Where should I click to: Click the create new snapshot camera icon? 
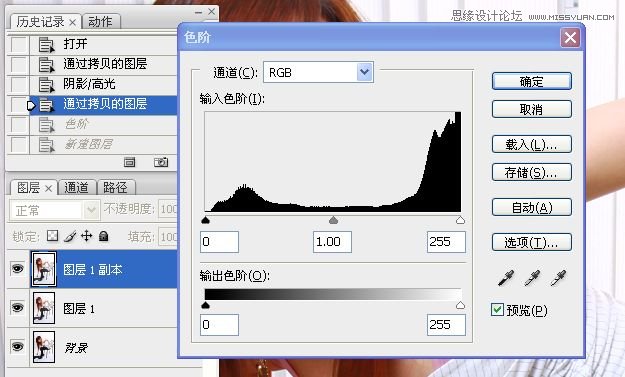point(161,162)
